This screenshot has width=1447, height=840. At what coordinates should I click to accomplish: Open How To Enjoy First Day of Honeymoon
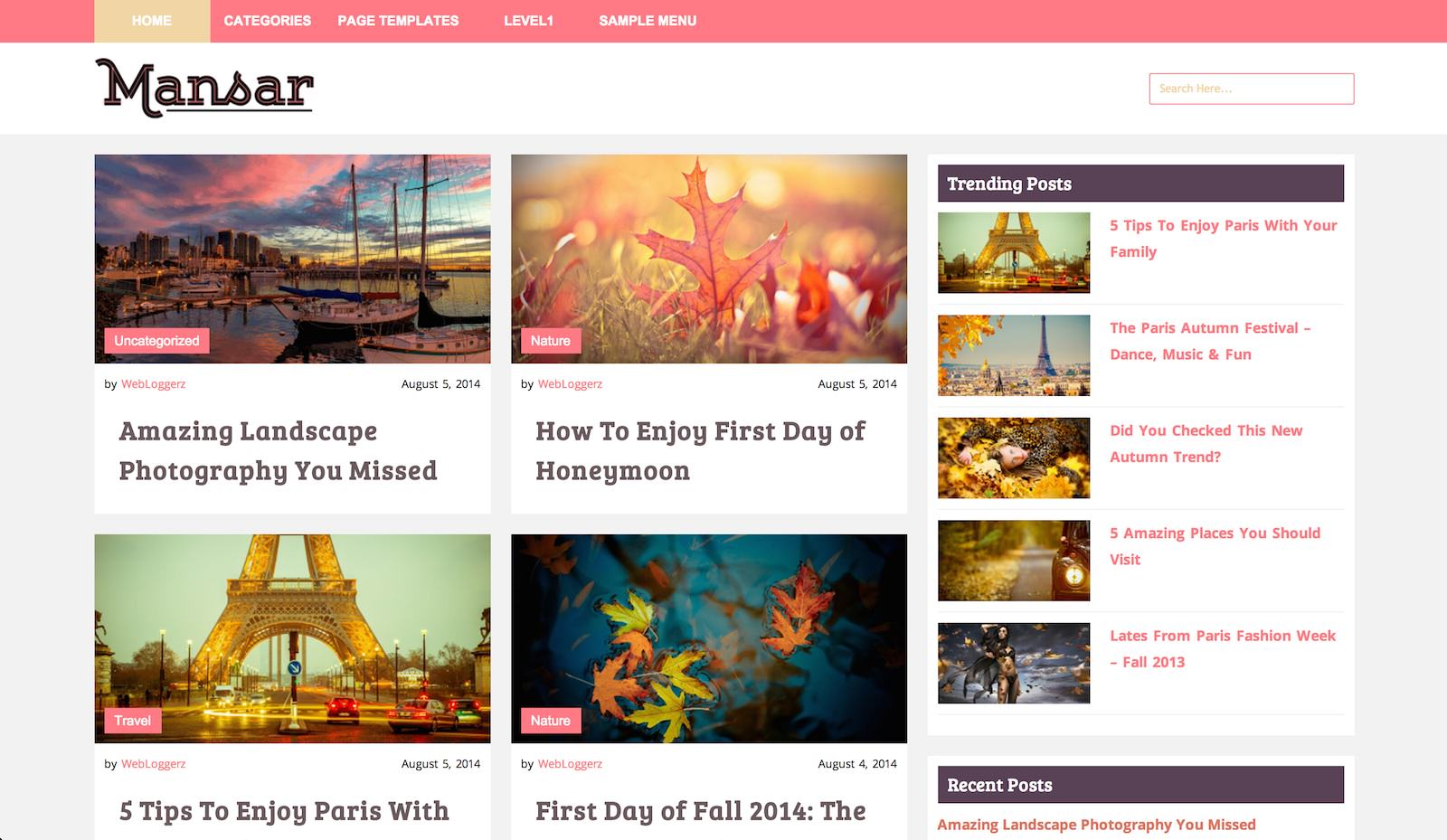point(700,450)
